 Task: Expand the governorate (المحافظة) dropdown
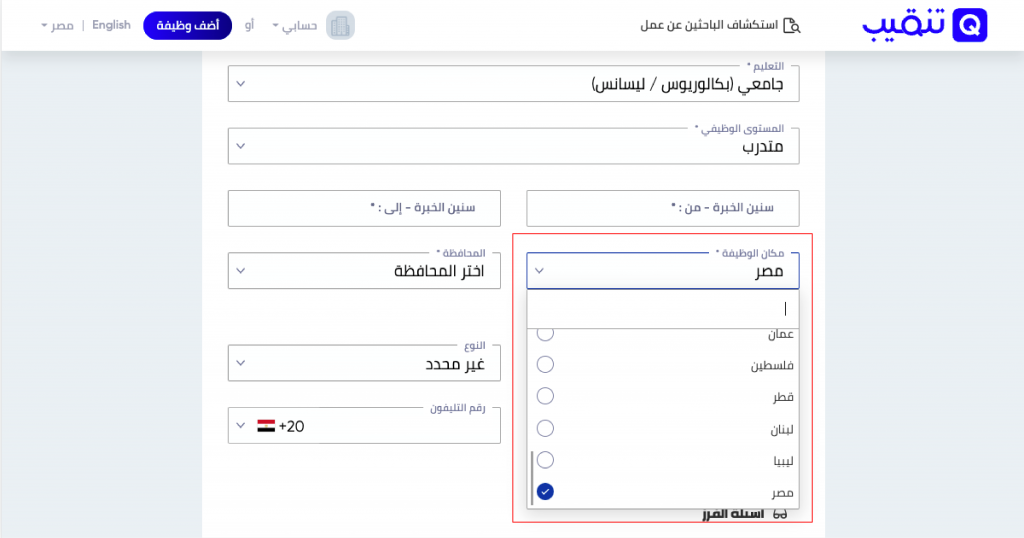[x=364, y=271]
